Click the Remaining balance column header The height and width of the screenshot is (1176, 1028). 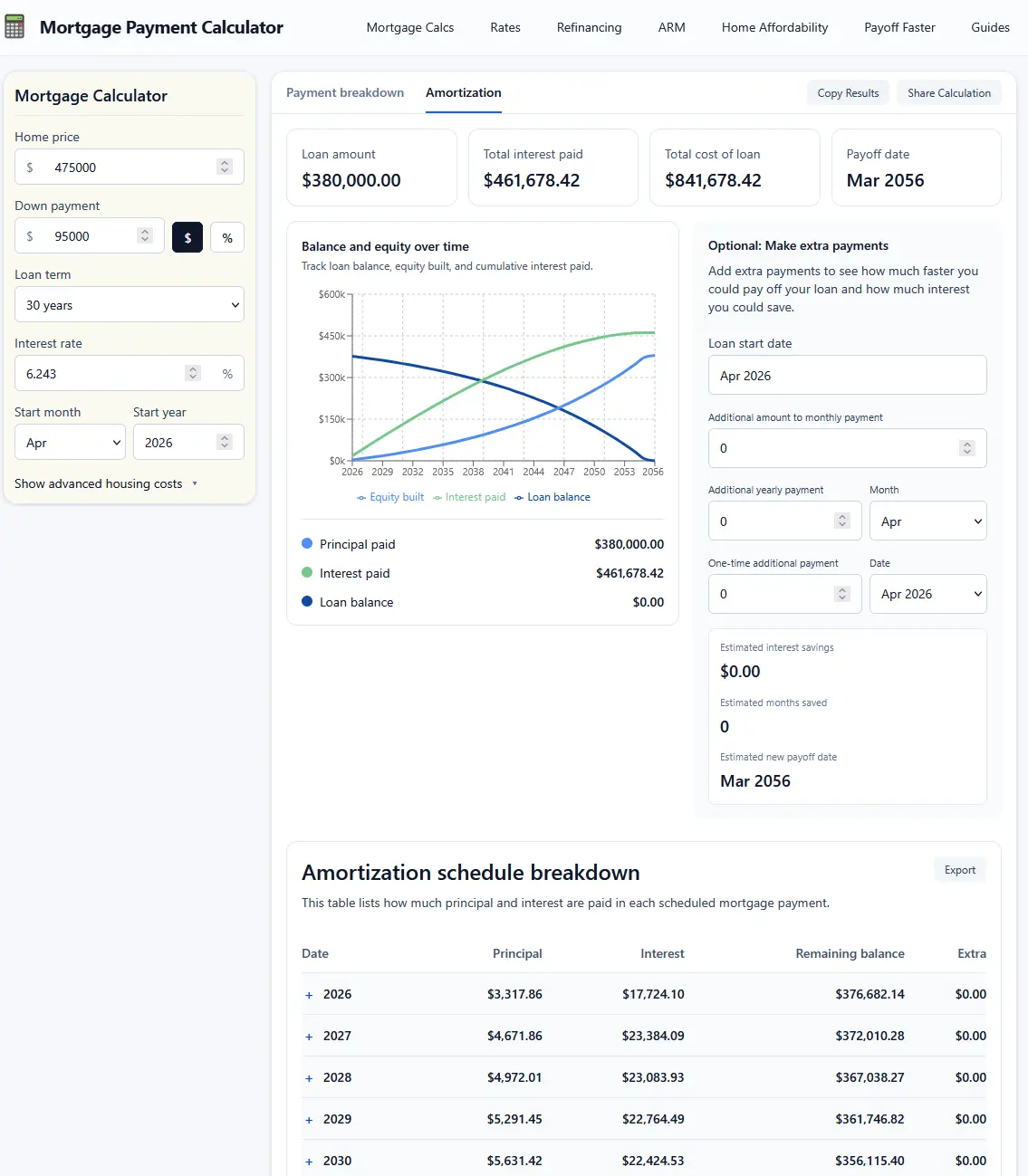(850, 953)
